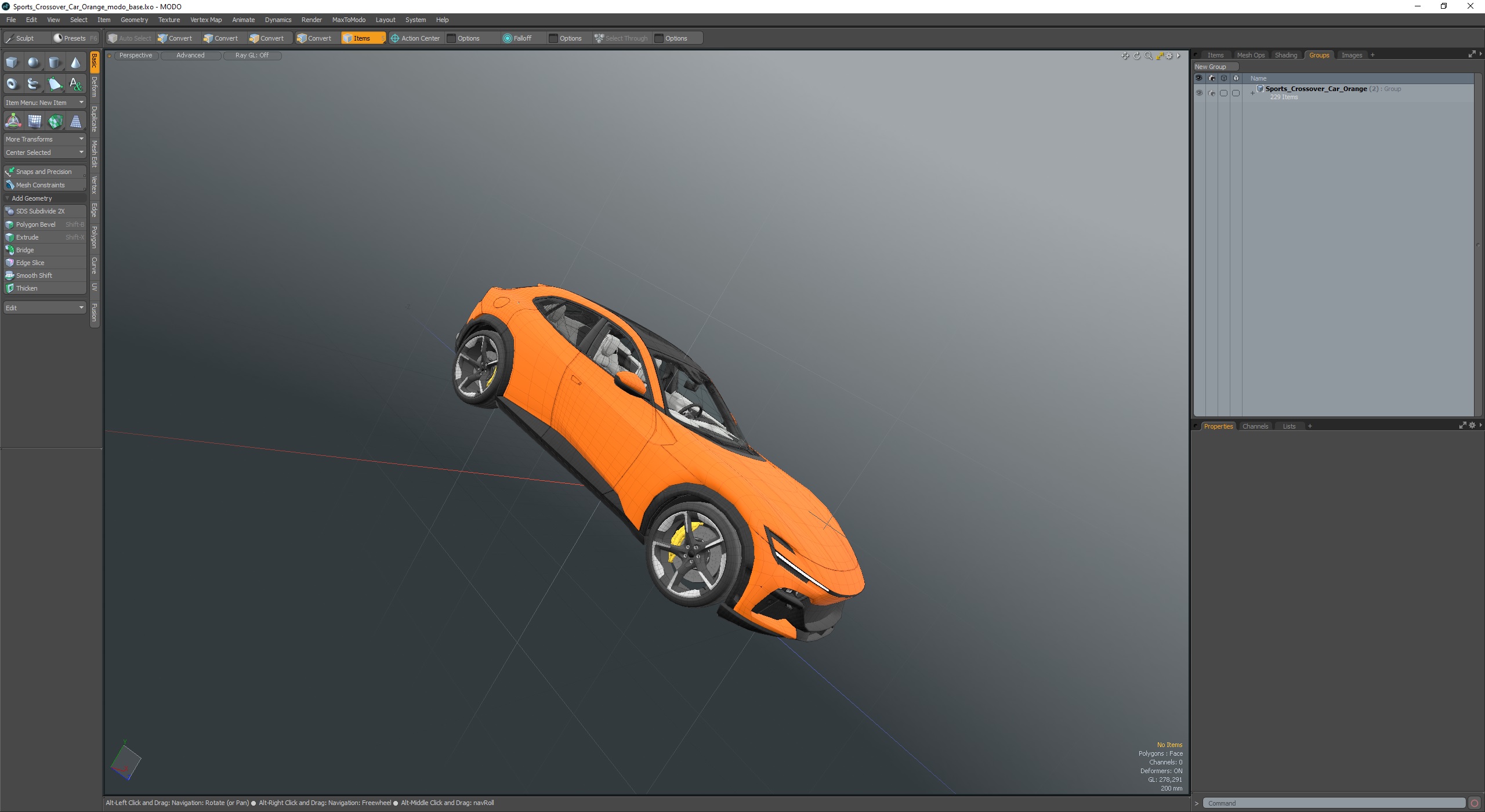Click the Edge Slice tool
This screenshot has height=812, width=1485.
coord(45,263)
